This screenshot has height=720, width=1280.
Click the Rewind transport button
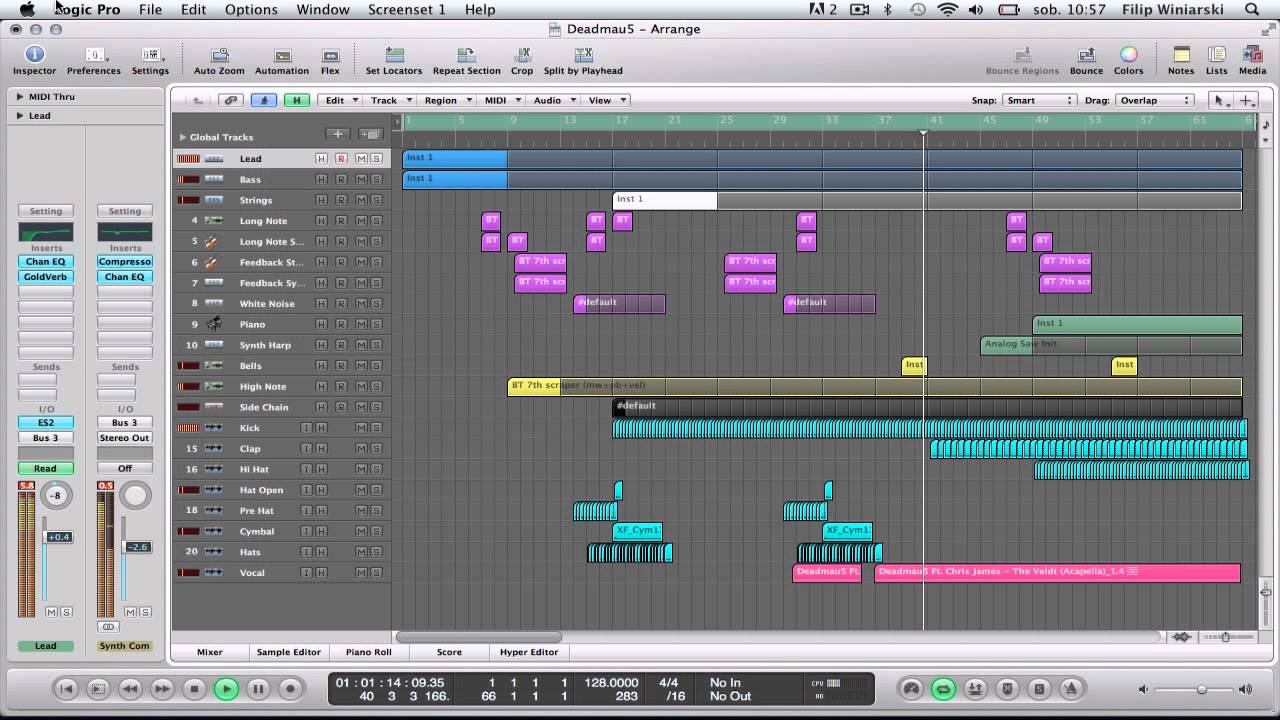click(130, 688)
